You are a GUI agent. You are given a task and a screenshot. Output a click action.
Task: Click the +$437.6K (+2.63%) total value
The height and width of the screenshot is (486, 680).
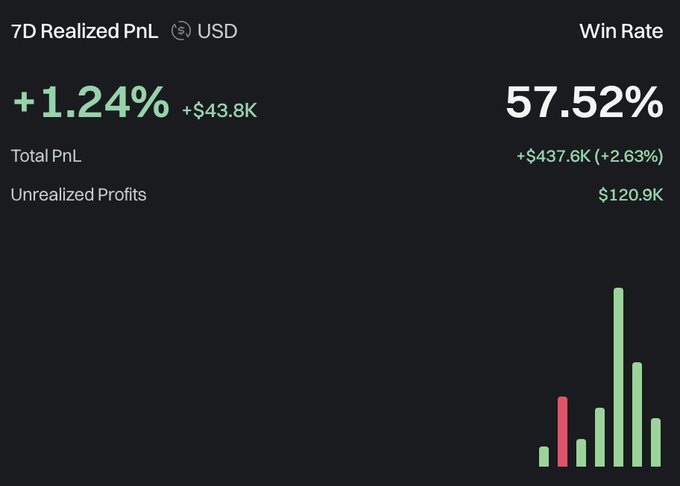[x=590, y=156]
